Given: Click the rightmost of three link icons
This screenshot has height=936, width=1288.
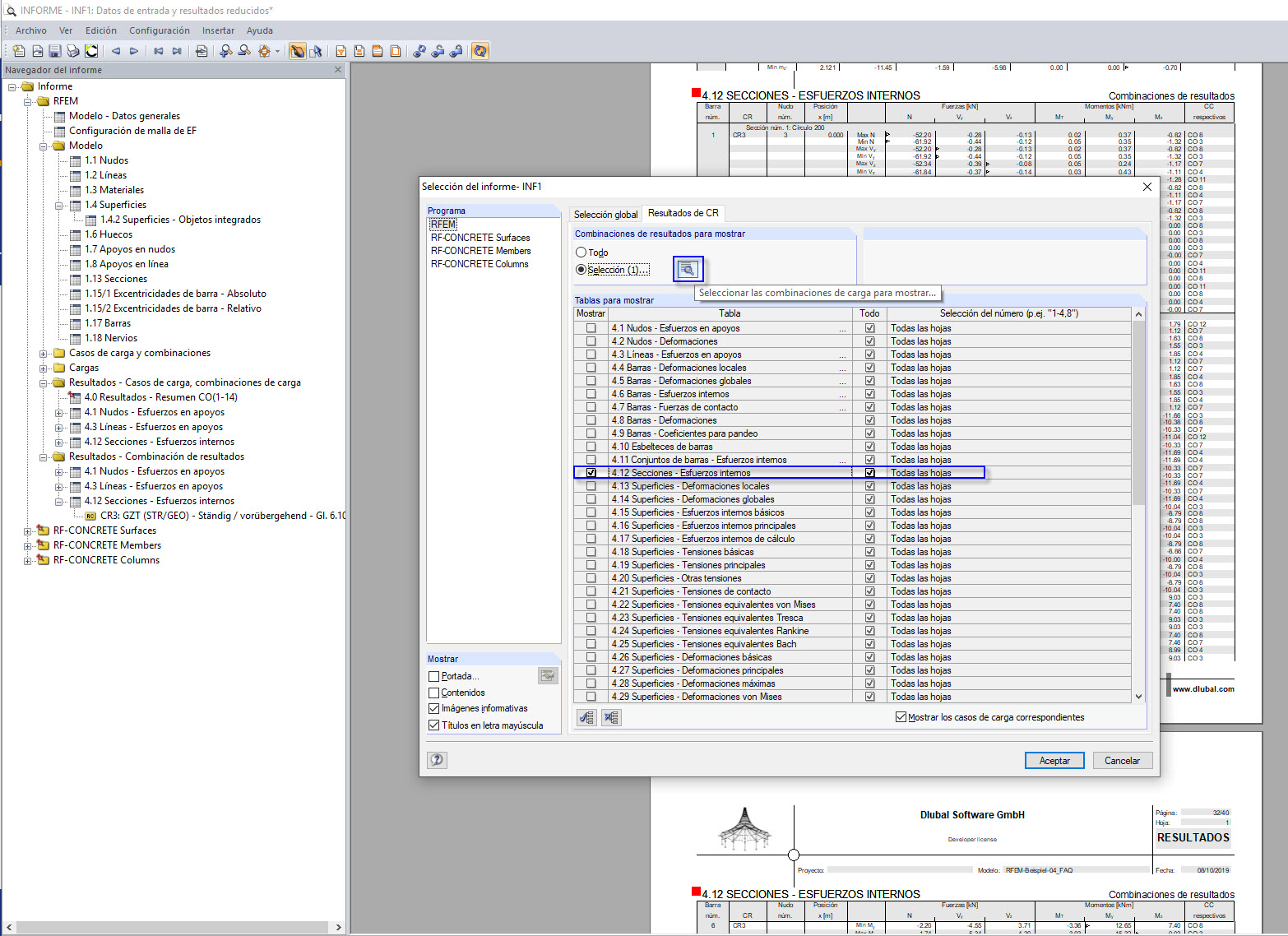Looking at the screenshot, I should (x=456, y=51).
